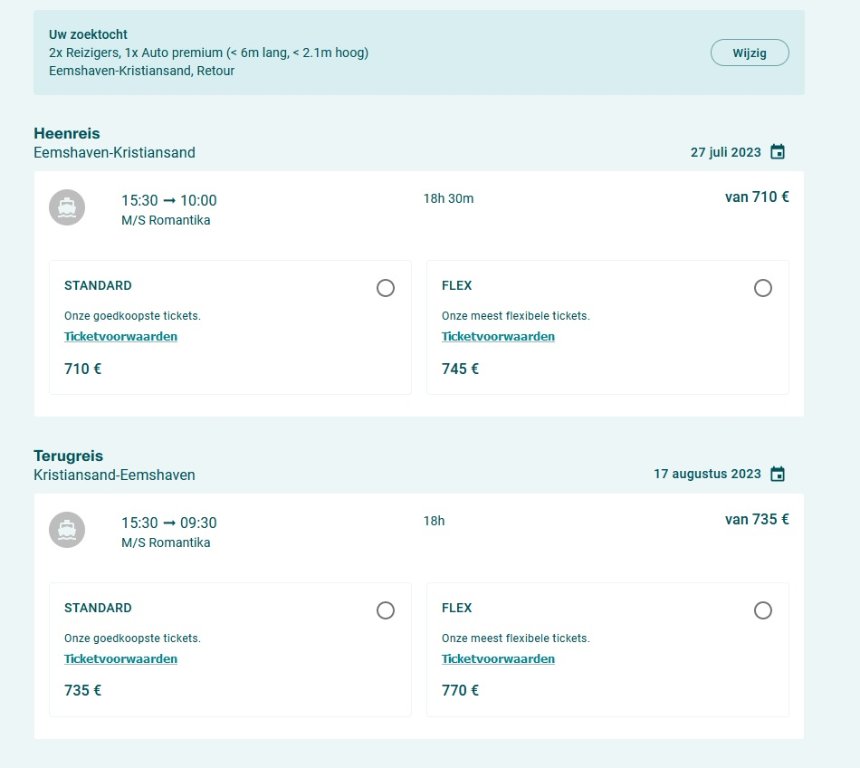Image resolution: width=860 pixels, height=768 pixels.
Task: Click the Uw zoektocht summary heading
Action: pyautogui.click(x=88, y=35)
